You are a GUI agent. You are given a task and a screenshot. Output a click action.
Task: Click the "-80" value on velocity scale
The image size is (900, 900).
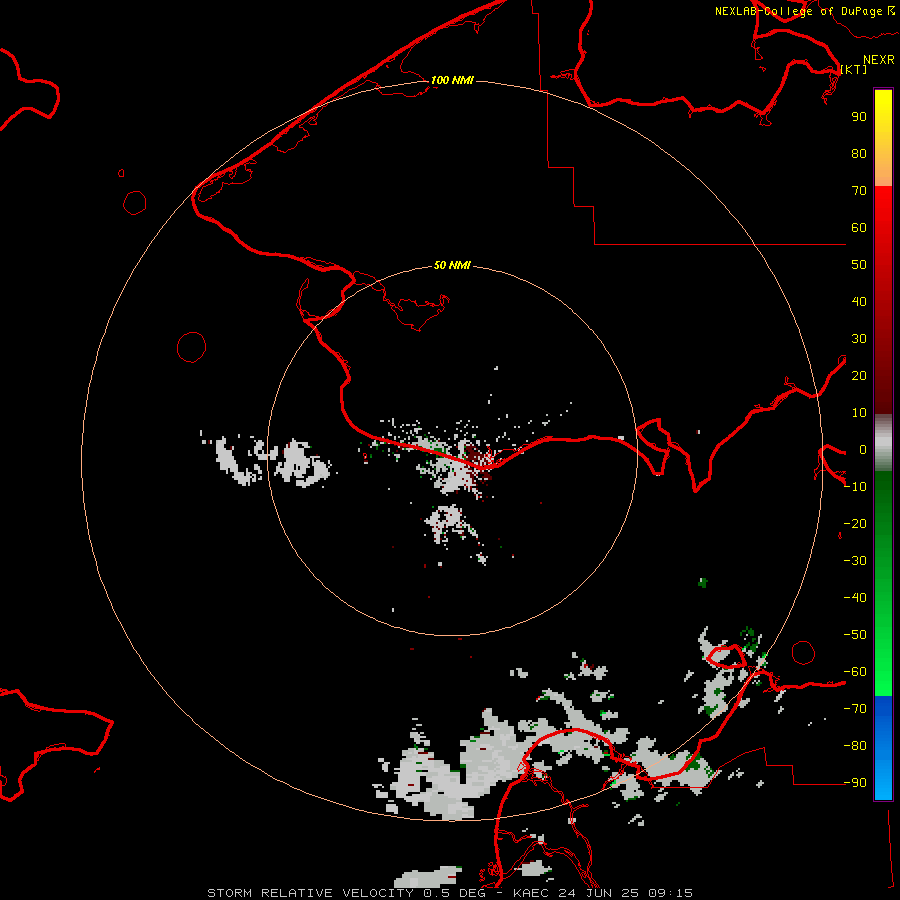pos(855,746)
